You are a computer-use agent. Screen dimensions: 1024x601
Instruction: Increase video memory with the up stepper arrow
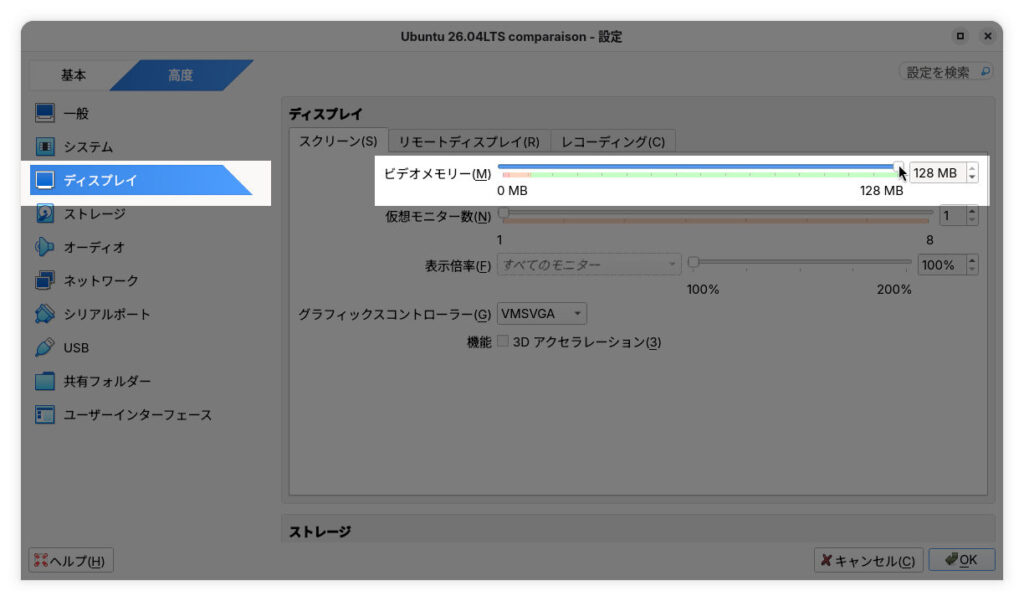coord(972,168)
